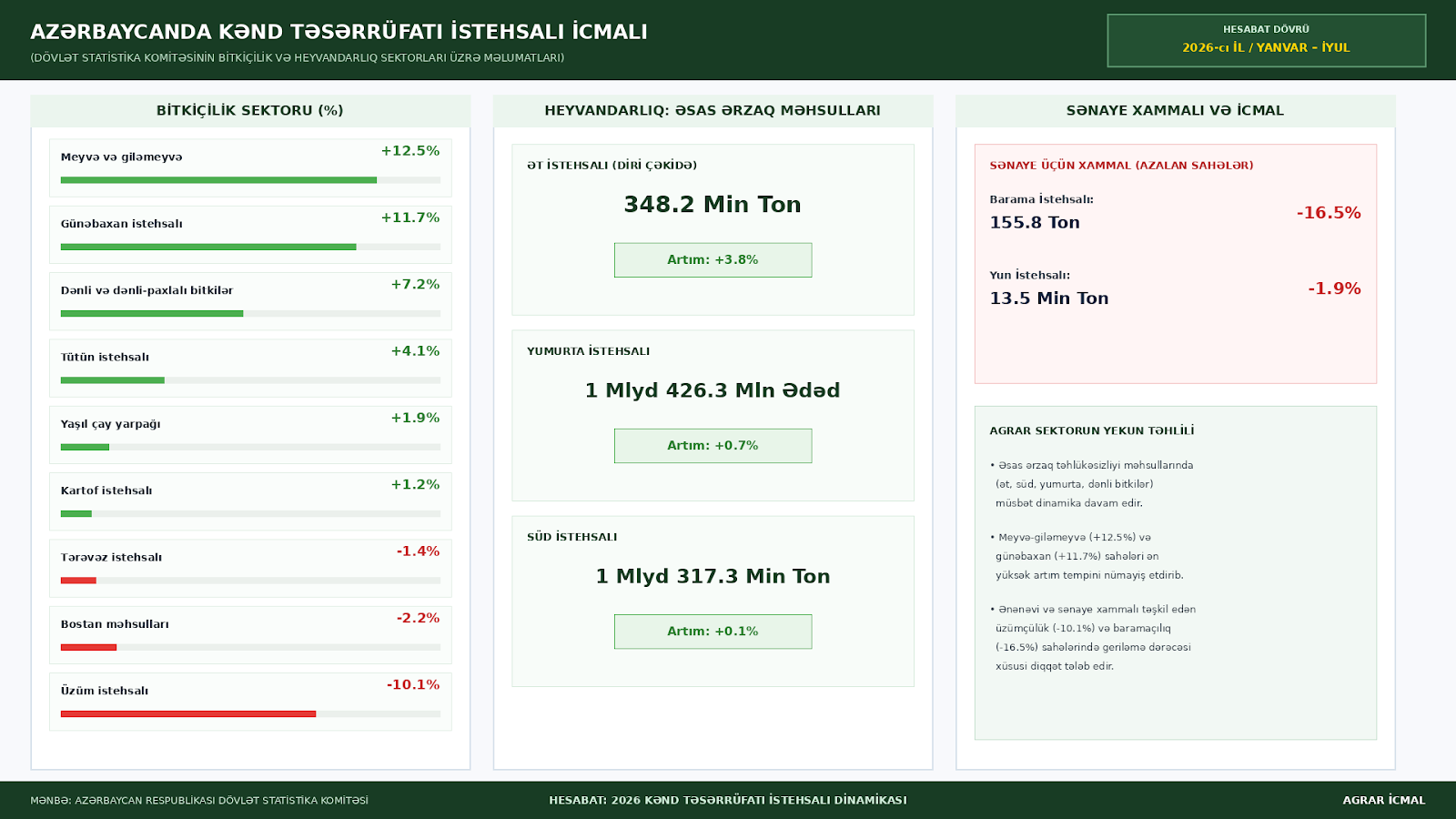The height and width of the screenshot is (819, 1456).
Task: Click the Yun istehsalı: label
Action: [x=1029, y=275]
